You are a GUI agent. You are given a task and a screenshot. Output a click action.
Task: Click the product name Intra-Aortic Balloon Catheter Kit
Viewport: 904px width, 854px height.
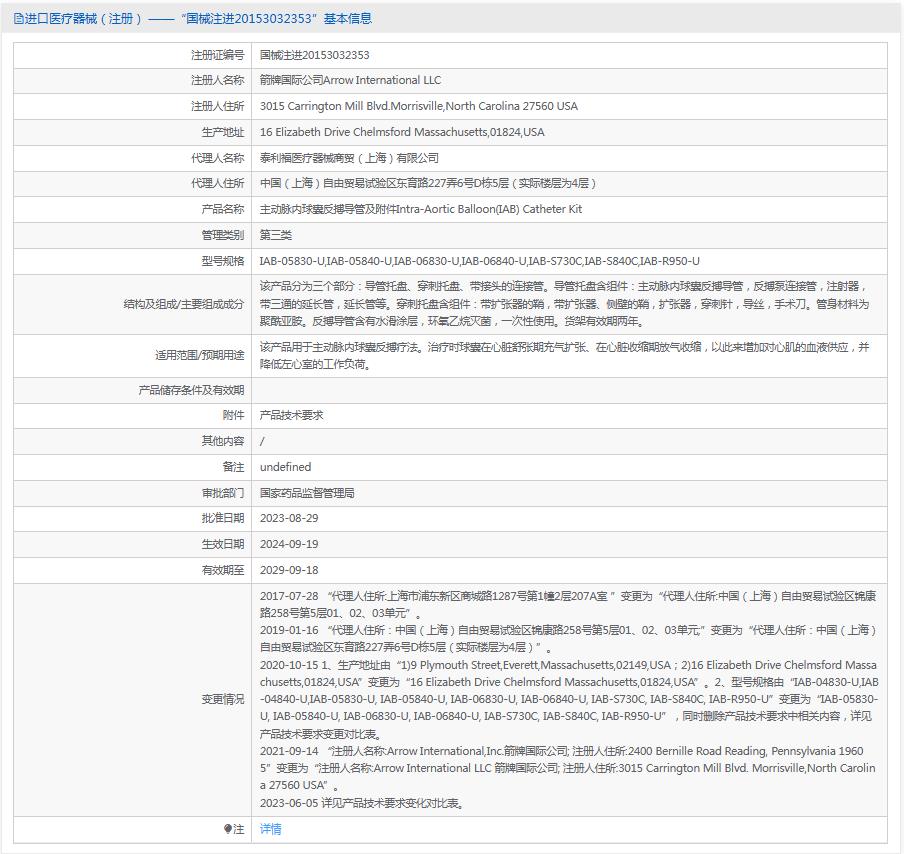tap(420, 209)
